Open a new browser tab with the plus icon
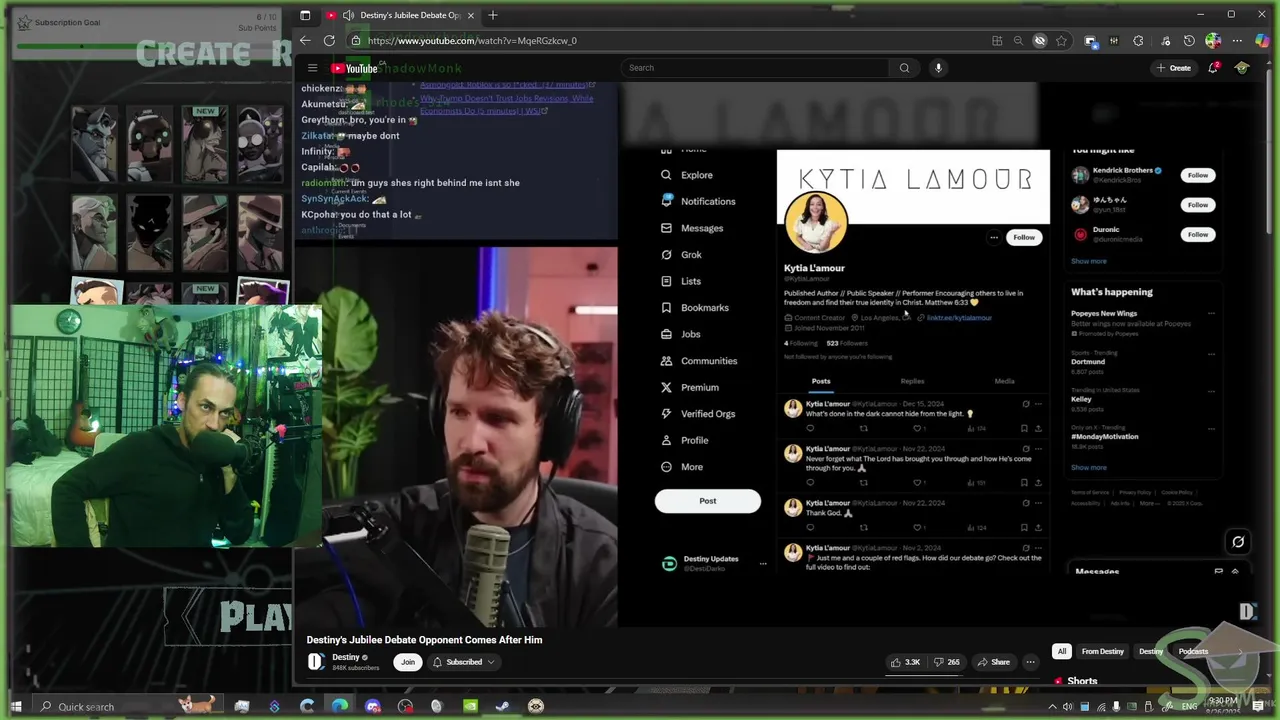The width and height of the screenshot is (1280, 720). [493, 15]
